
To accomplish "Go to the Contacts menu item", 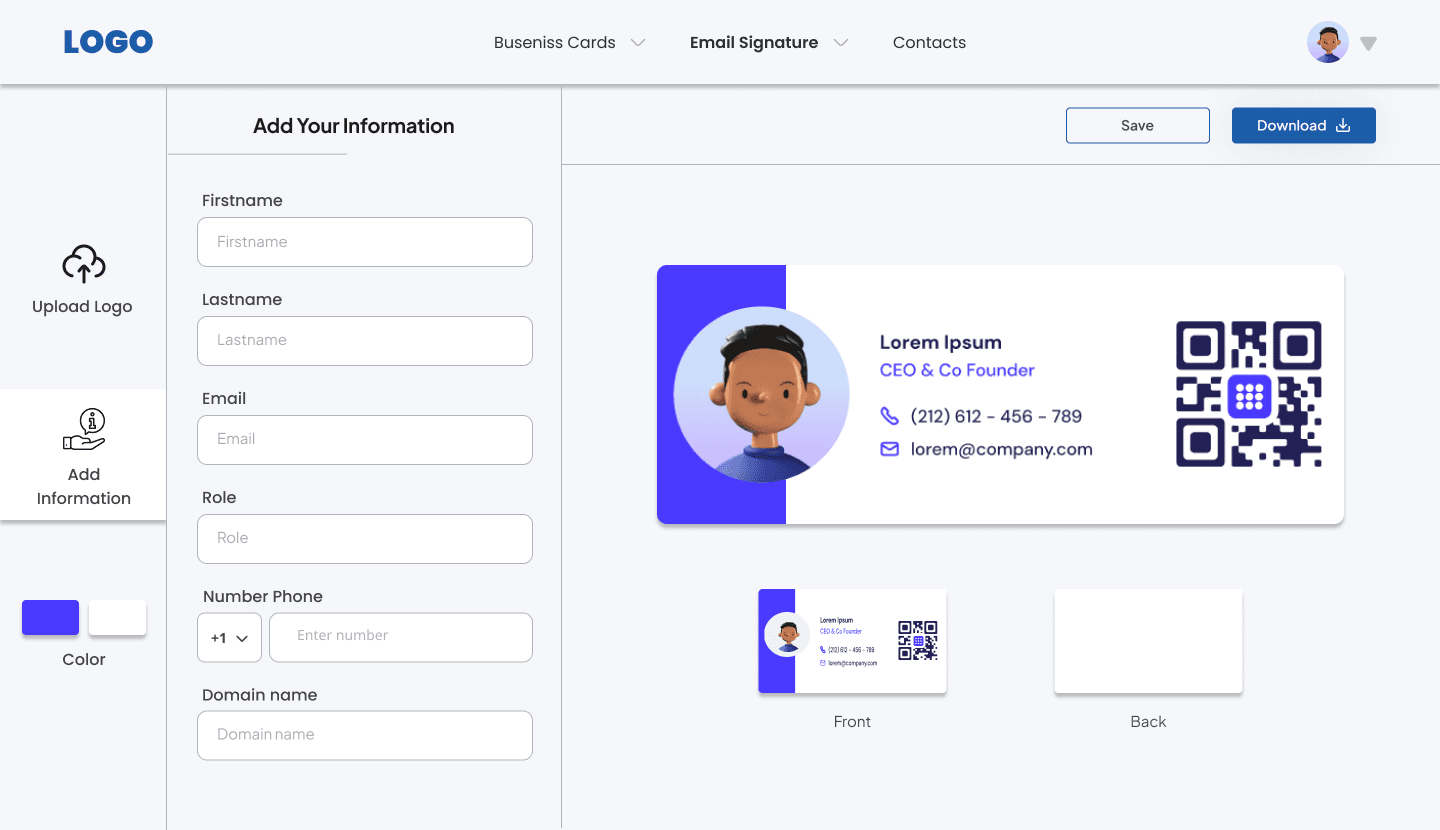I will click(x=929, y=43).
